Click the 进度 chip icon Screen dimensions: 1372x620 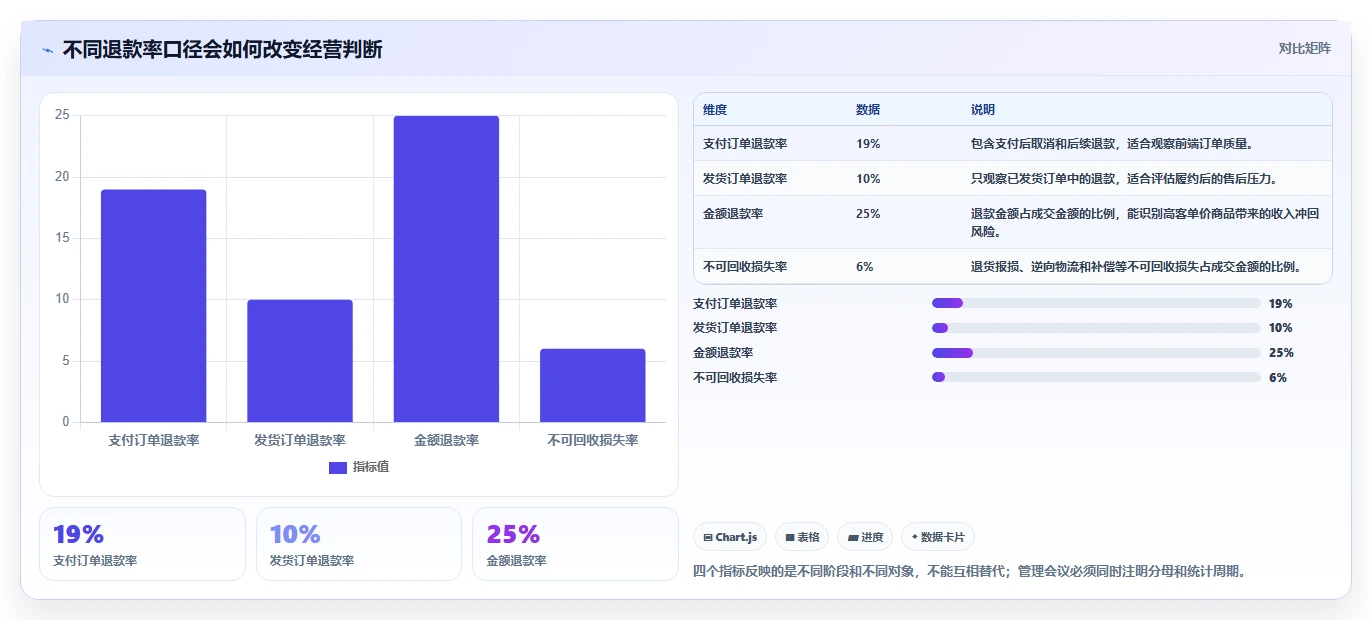click(853, 538)
